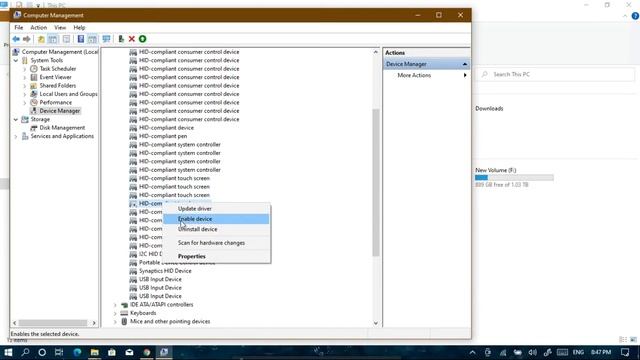
Task: Choose Uninstall device from context menu
Action: 216,229
